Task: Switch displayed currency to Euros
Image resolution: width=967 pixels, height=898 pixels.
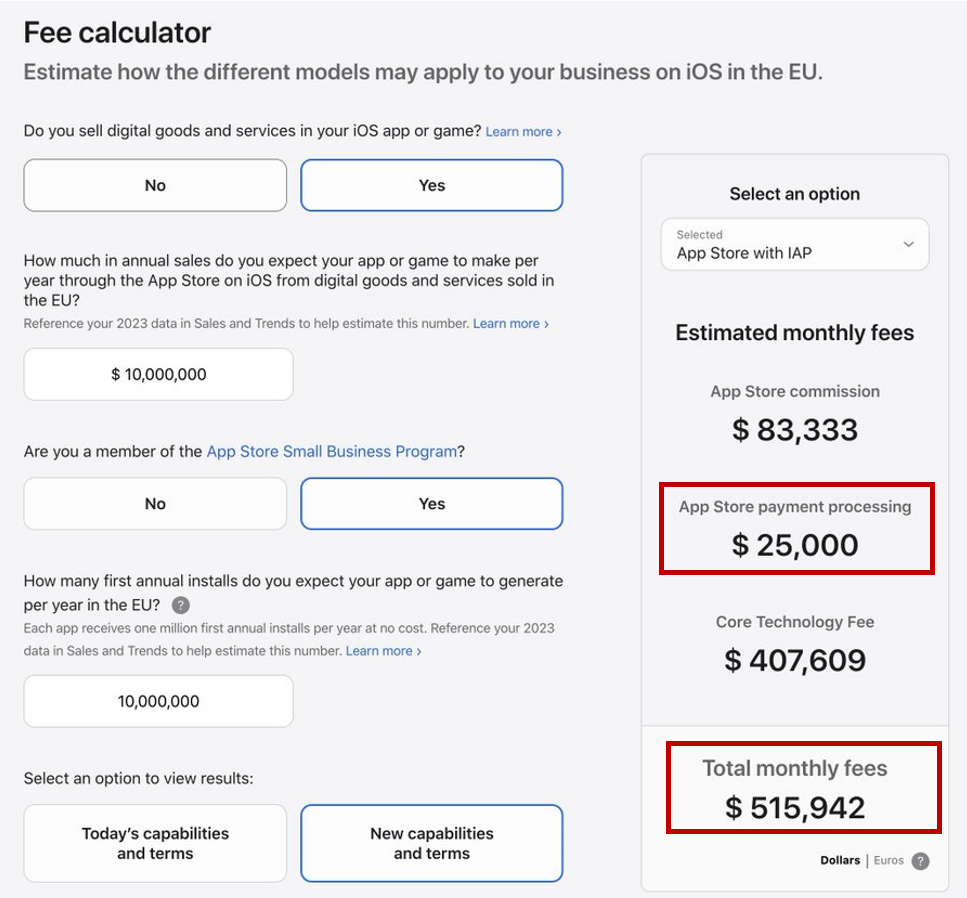Action: coord(889,861)
